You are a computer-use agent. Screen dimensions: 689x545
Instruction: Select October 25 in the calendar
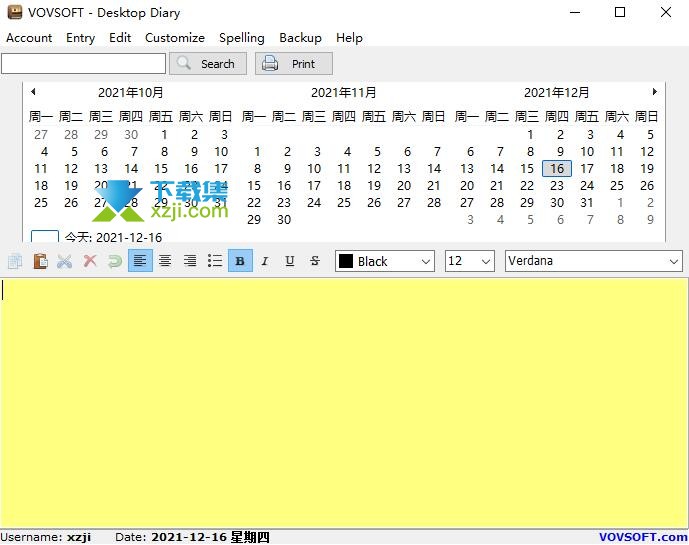pos(41,203)
